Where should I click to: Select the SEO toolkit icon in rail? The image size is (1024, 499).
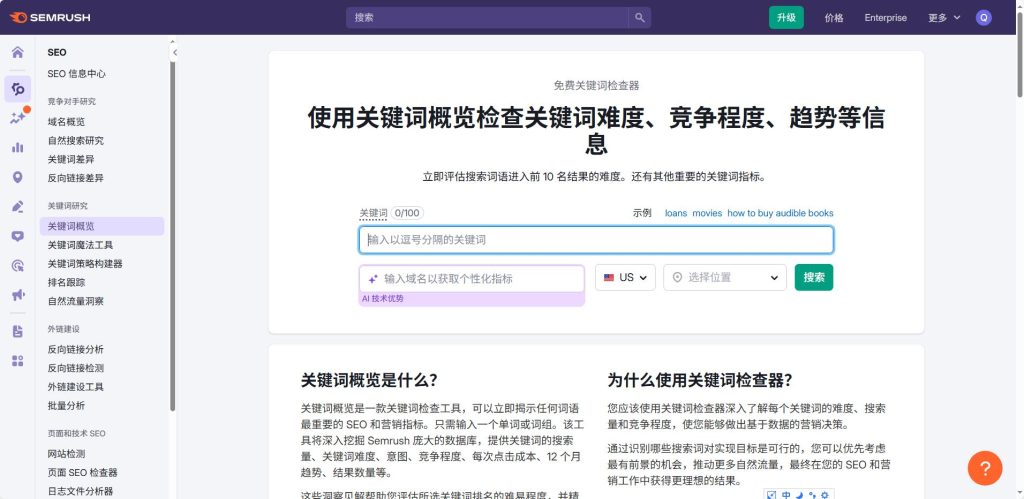[18, 89]
